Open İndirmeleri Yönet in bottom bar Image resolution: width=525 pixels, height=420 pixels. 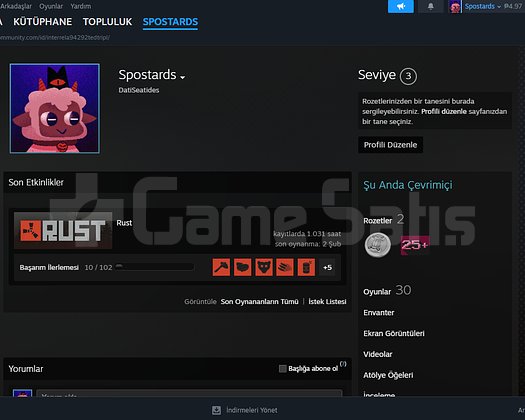pos(252,410)
